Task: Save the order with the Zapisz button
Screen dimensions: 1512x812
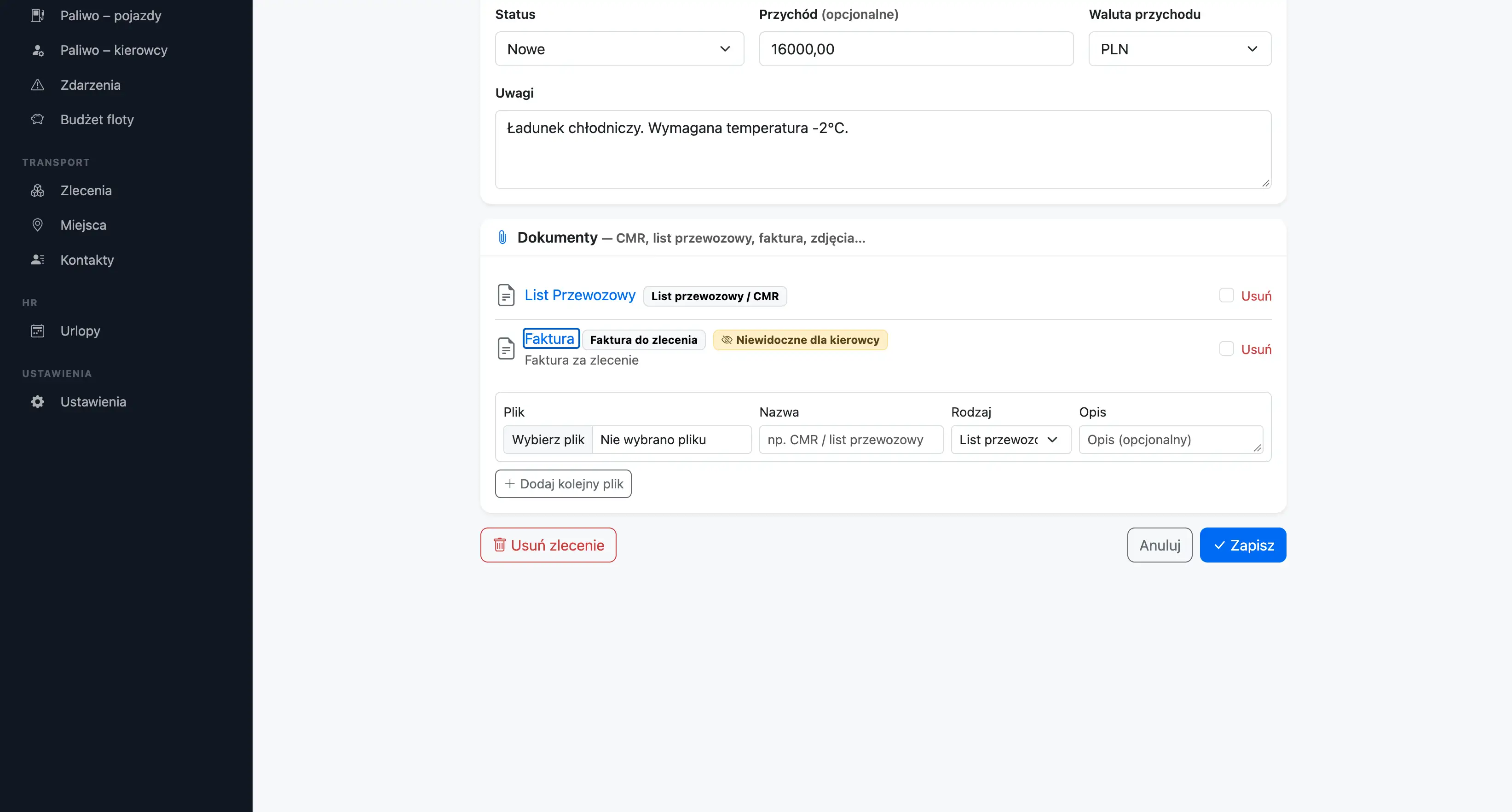Action: pyautogui.click(x=1242, y=545)
